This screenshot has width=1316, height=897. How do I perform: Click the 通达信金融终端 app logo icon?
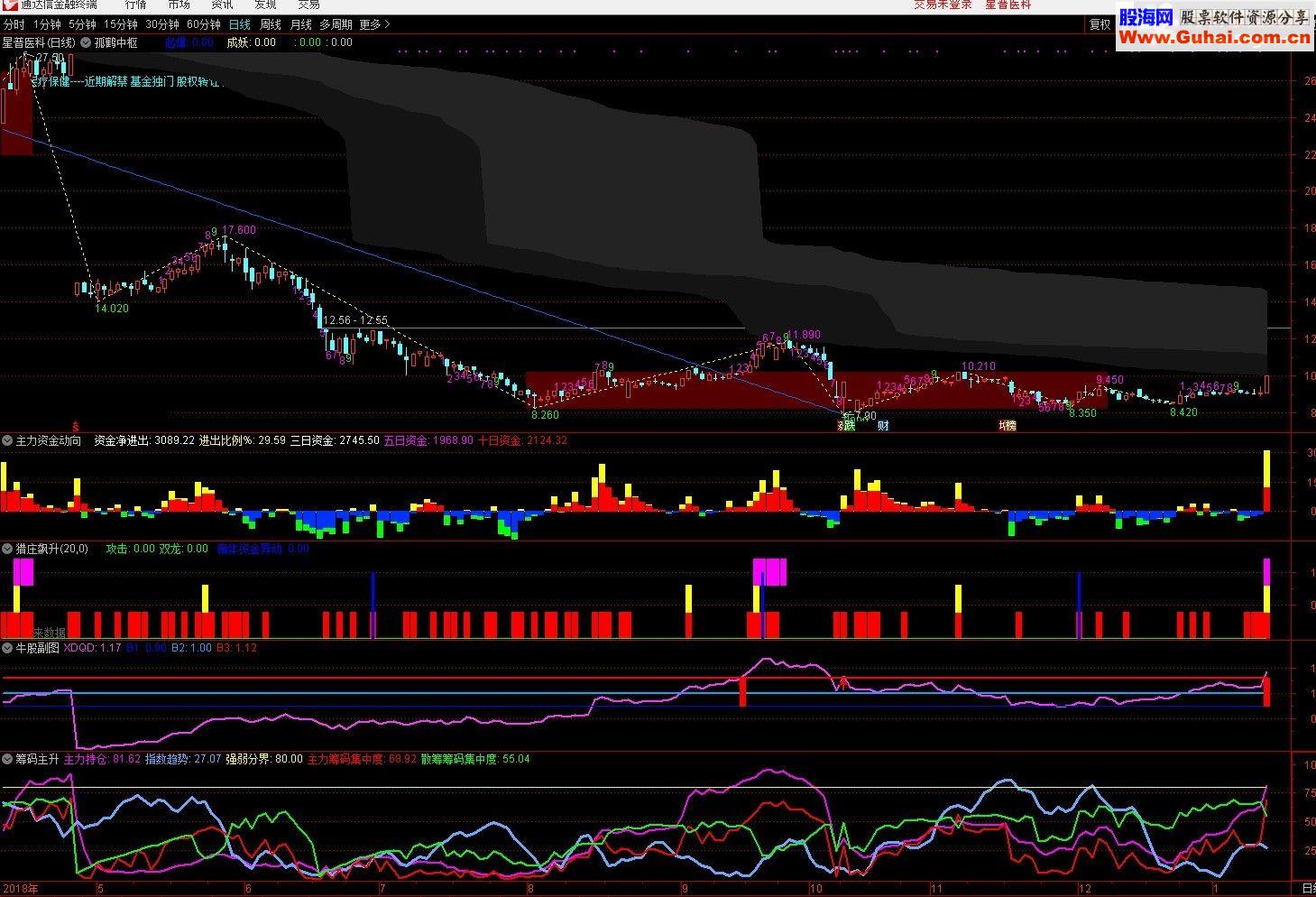[x=10, y=5]
